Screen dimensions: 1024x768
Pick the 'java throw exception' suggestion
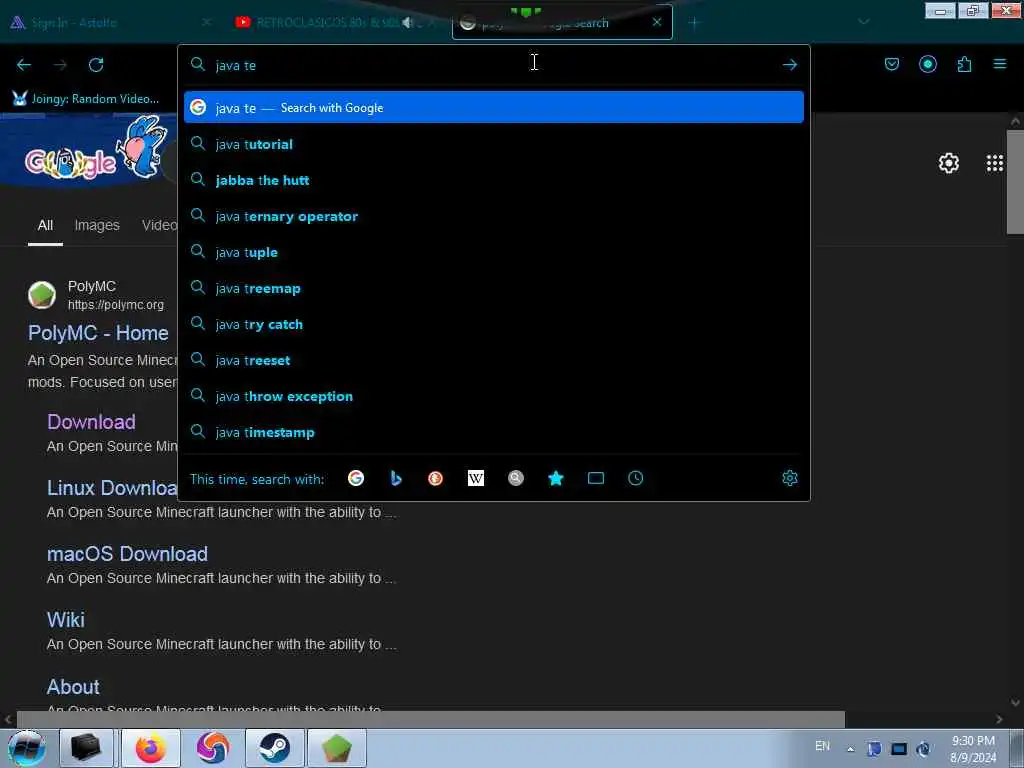494,396
